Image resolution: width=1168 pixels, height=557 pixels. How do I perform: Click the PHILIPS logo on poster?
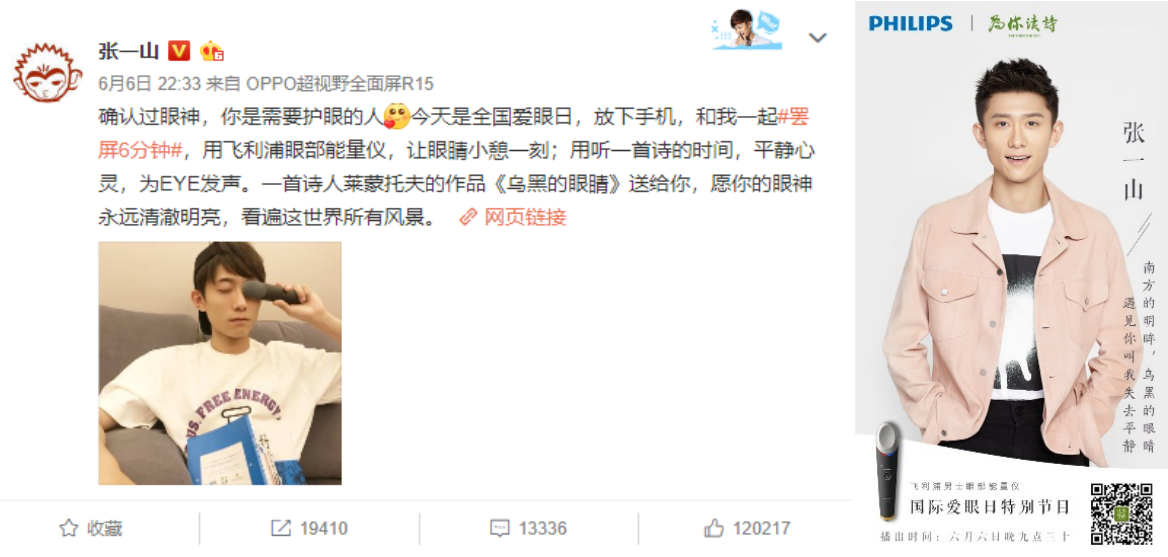point(910,23)
